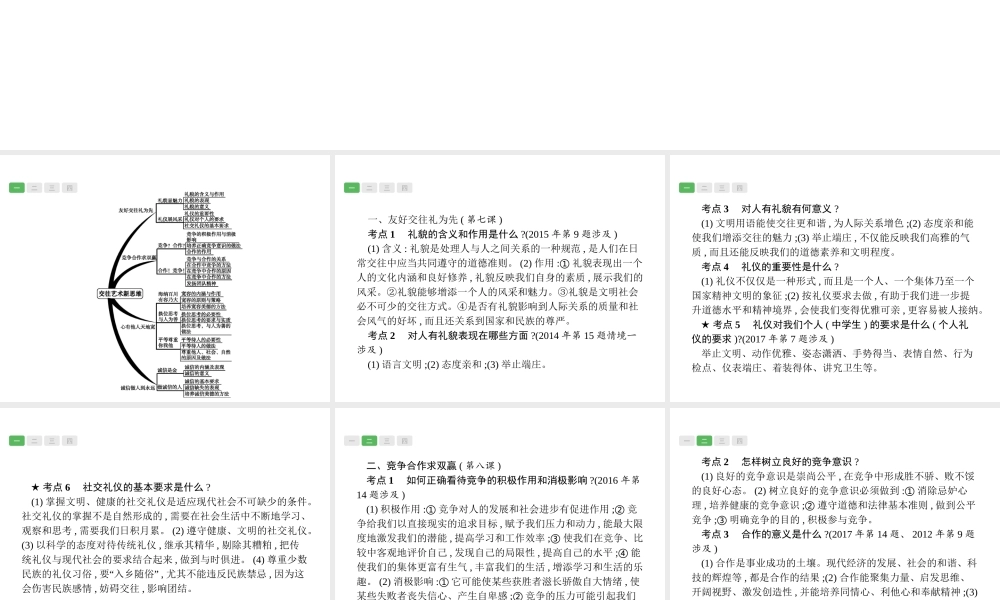Click the line (1)语言文明;(2)态度亲和
The height and width of the screenshot is (600, 1000).
point(457,365)
